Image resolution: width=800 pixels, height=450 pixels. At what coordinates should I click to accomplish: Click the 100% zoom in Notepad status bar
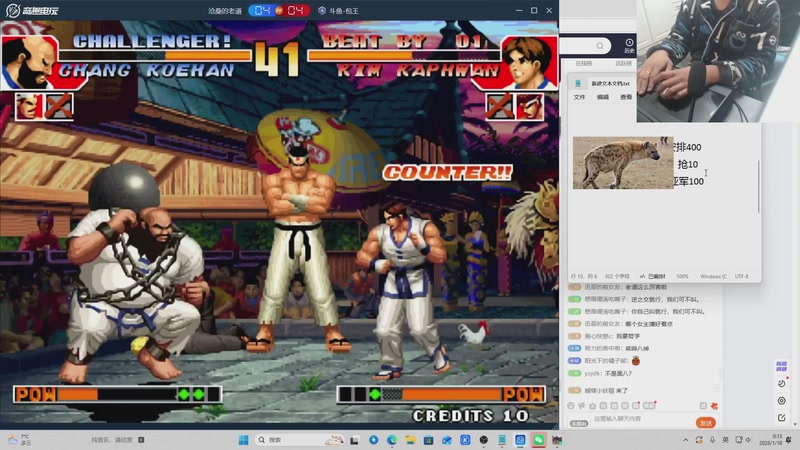682,277
